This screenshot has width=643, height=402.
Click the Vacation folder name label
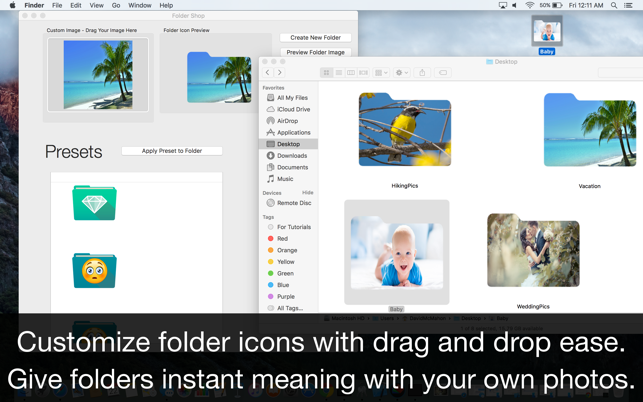(x=590, y=186)
